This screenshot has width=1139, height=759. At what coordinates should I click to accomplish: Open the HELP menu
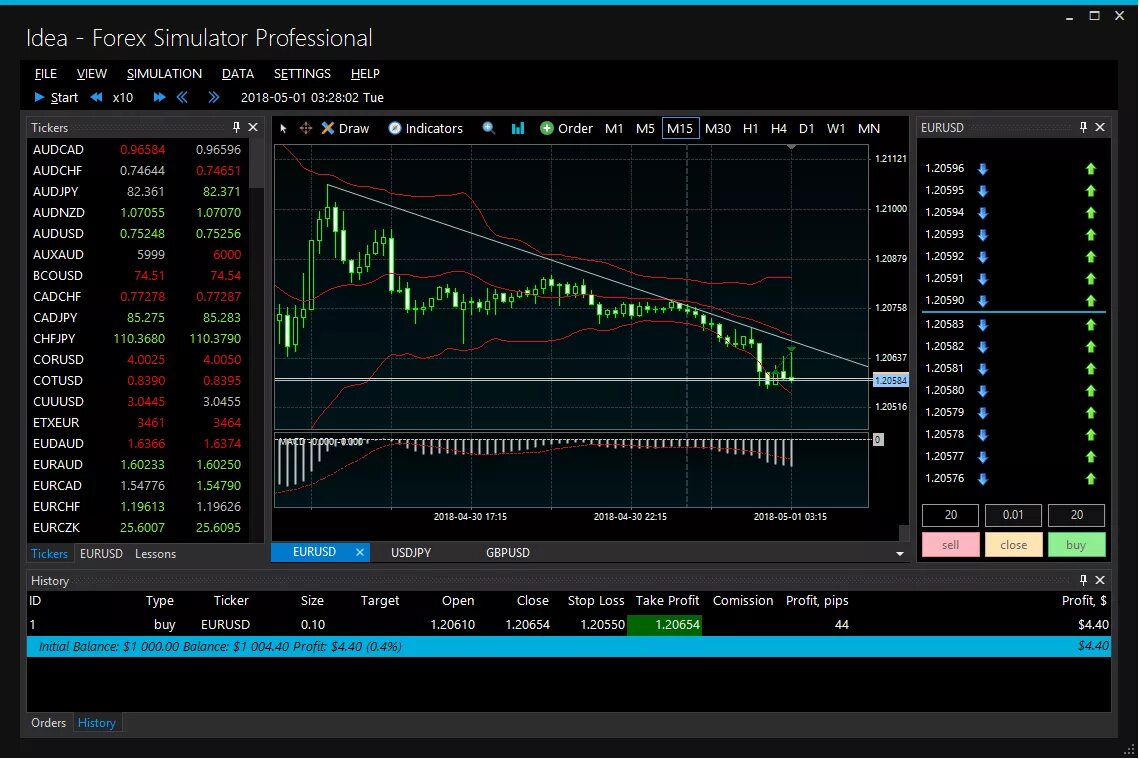[365, 74]
